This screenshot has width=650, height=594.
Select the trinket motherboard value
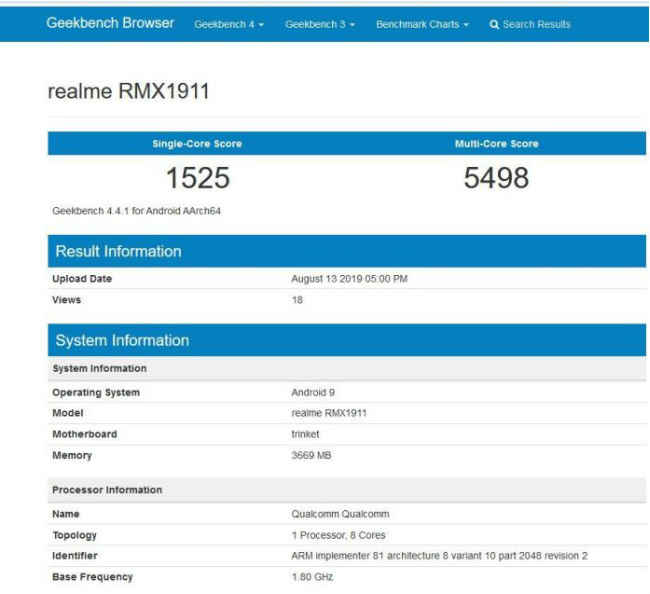click(x=306, y=434)
